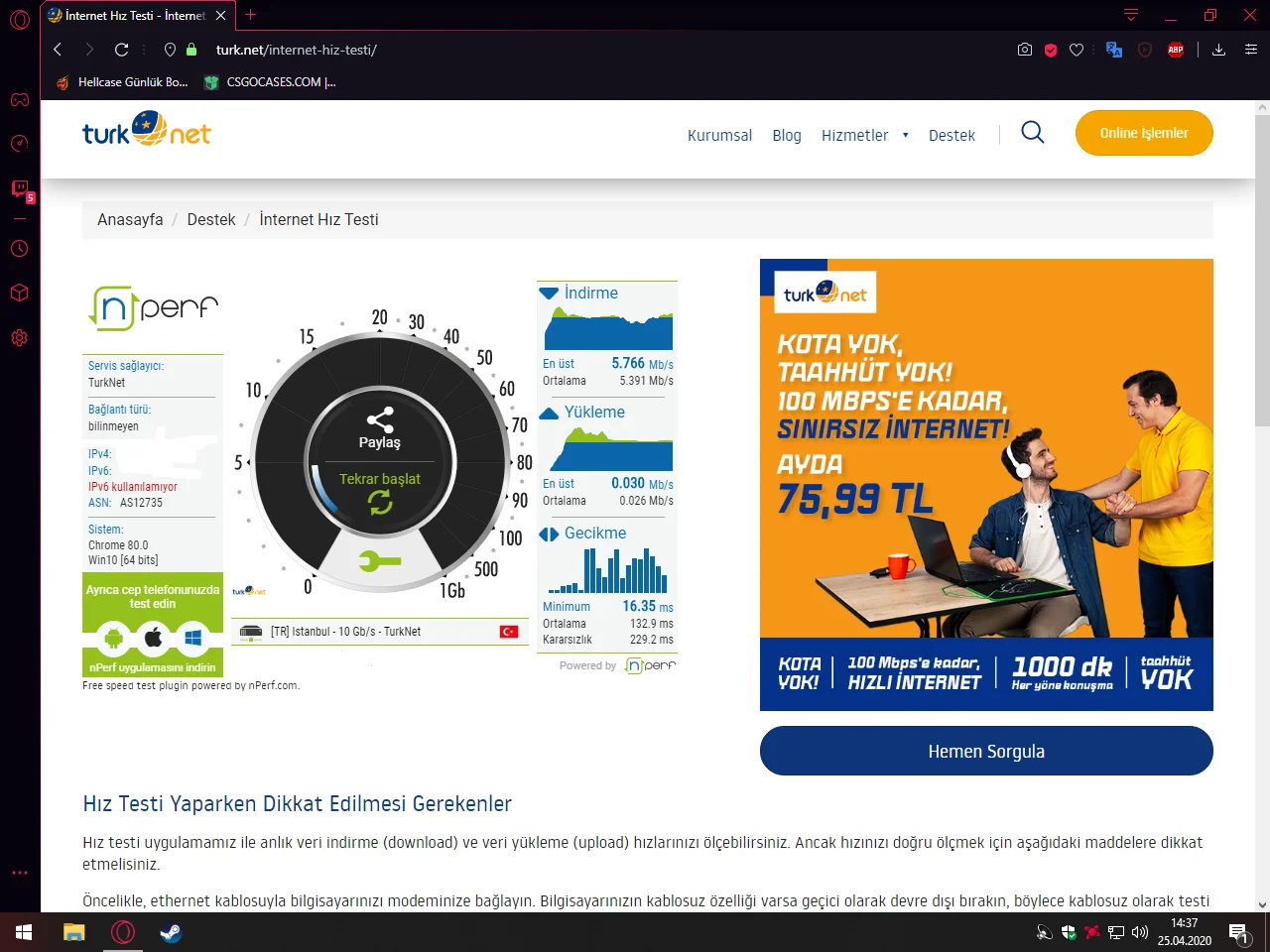Click the turk.net logo in header

147,130
